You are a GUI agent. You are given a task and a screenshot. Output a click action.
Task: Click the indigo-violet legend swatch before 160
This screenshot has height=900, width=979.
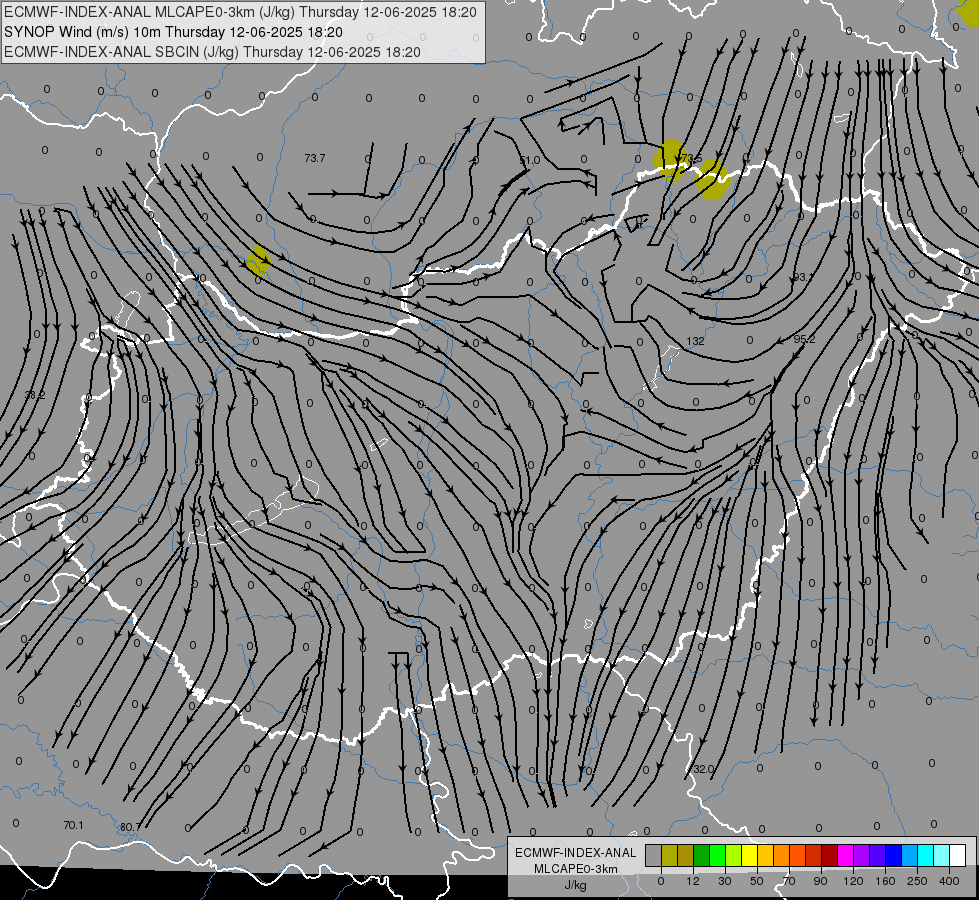[x=878, y=856]
